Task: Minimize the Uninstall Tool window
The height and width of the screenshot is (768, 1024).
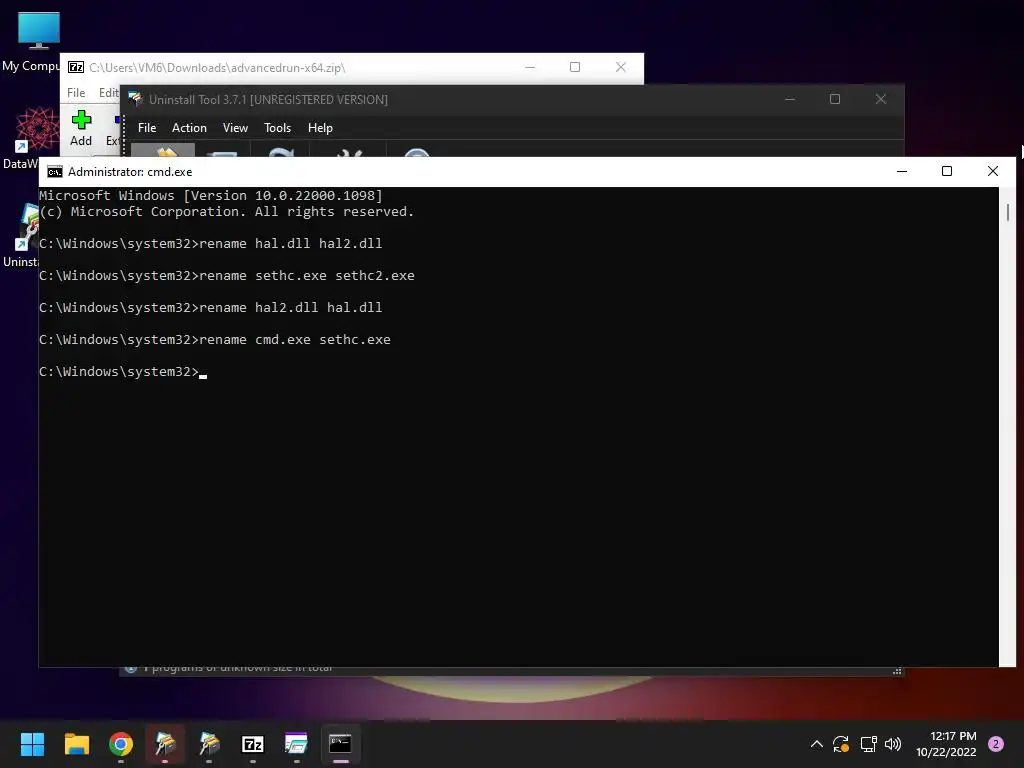Action: click(x=790, y=99)
